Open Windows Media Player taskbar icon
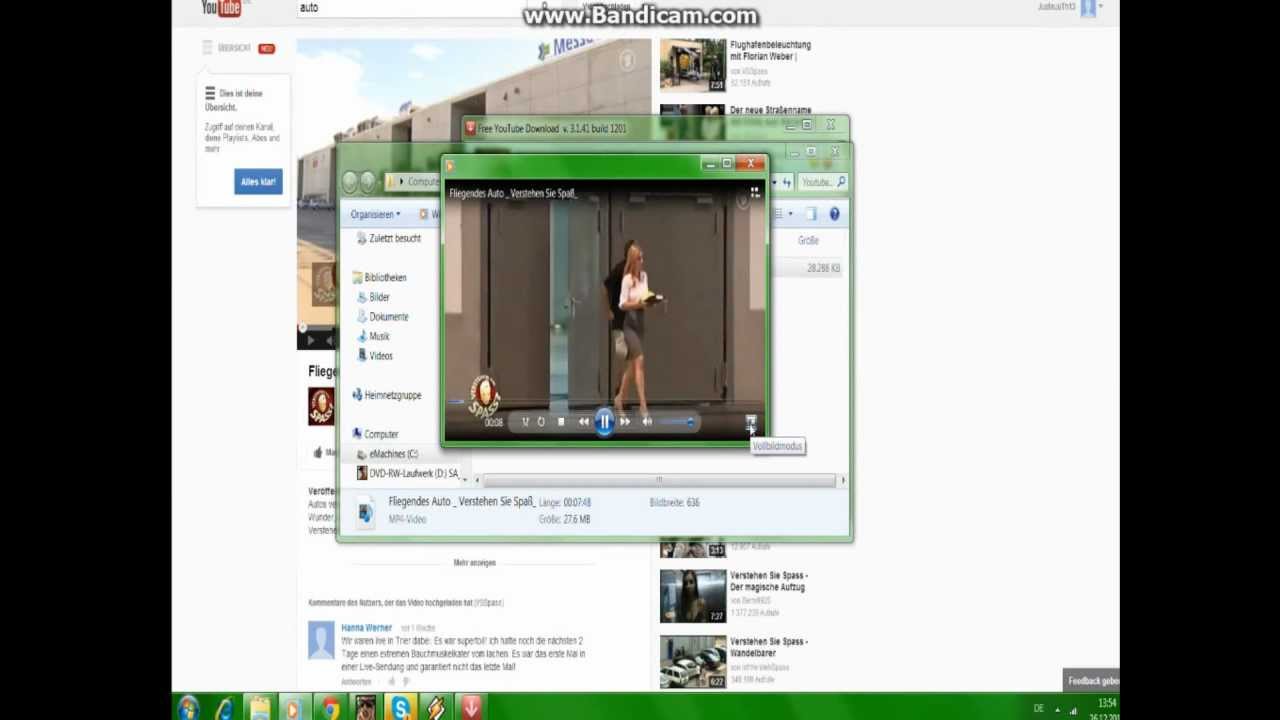The image size is (1280, 720). click(294, 708)
